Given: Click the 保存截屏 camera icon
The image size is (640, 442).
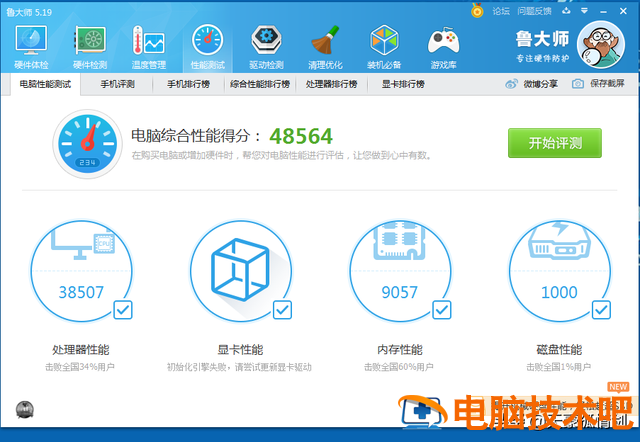Looking at the screenshot, I should tap(578, 84).
